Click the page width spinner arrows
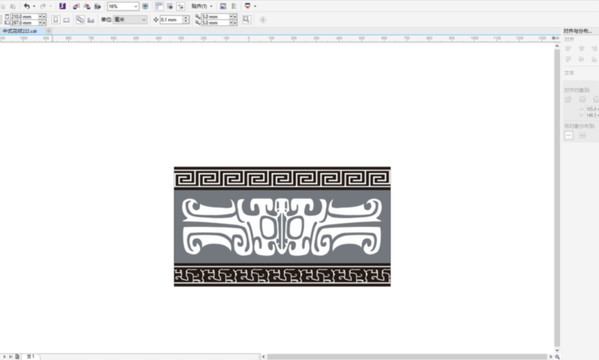Image resolution: width=599 pixels, height=360 pixels. [x=42, y=17]
